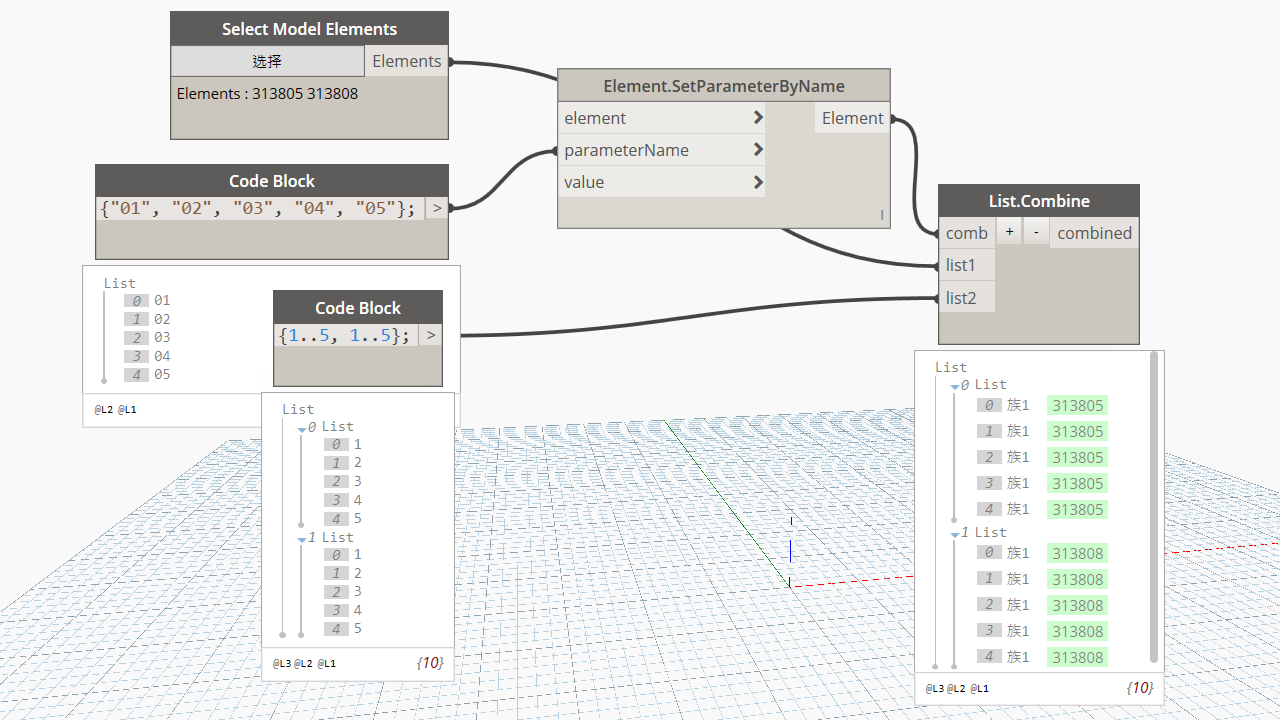Image resolution: width=1280 pixels, height=720 pixels.
Task: Click the value input port label
Action: tap(584, 182)
